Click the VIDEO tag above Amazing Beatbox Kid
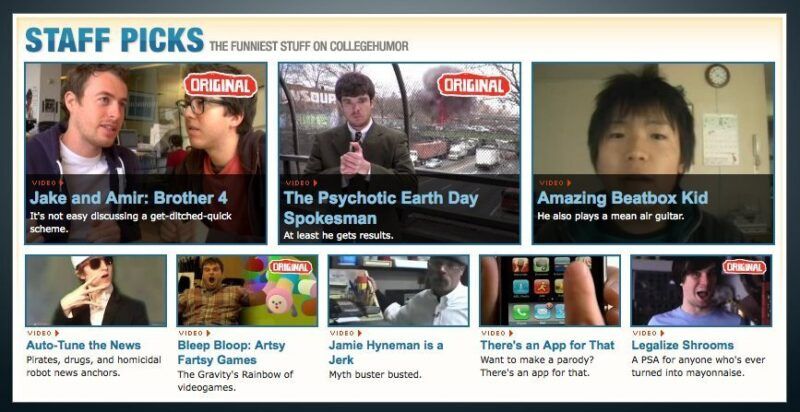800x412 pixels. pos(555,183)
